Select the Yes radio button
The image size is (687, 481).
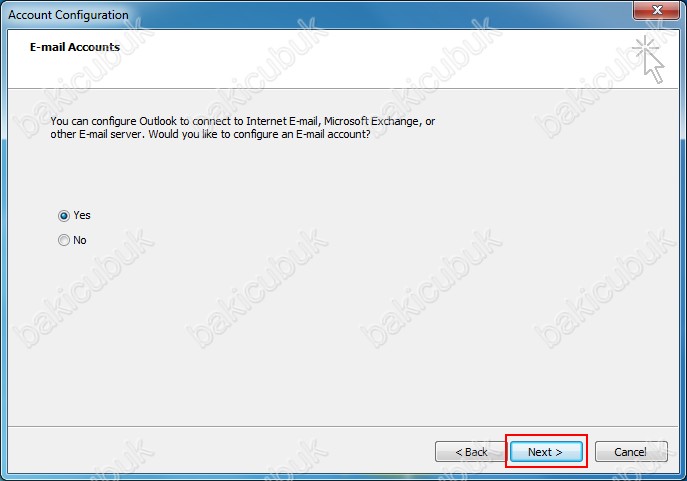point(64,216)
